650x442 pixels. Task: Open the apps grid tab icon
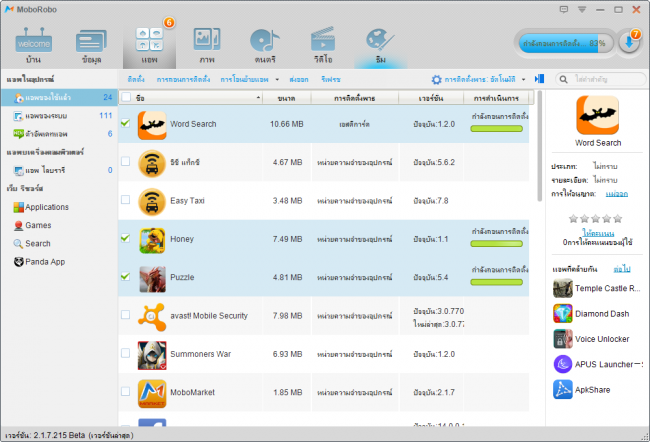149,40
